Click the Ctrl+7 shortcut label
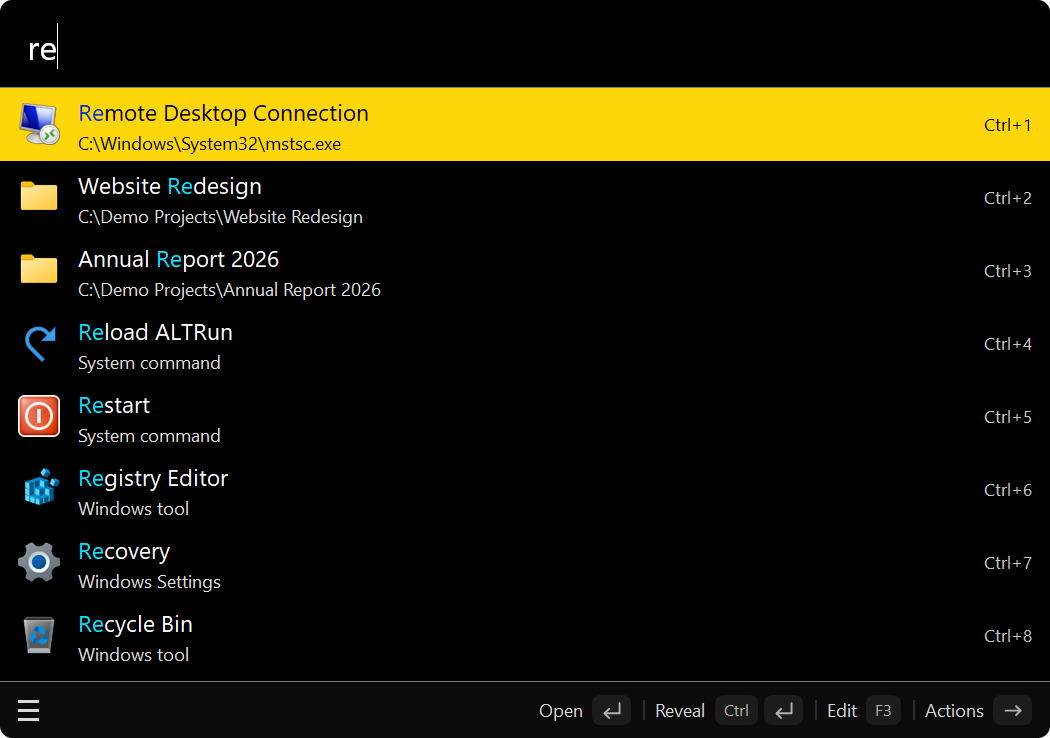The height and width of the screenshot is (738, 1050). [1008, 563]
